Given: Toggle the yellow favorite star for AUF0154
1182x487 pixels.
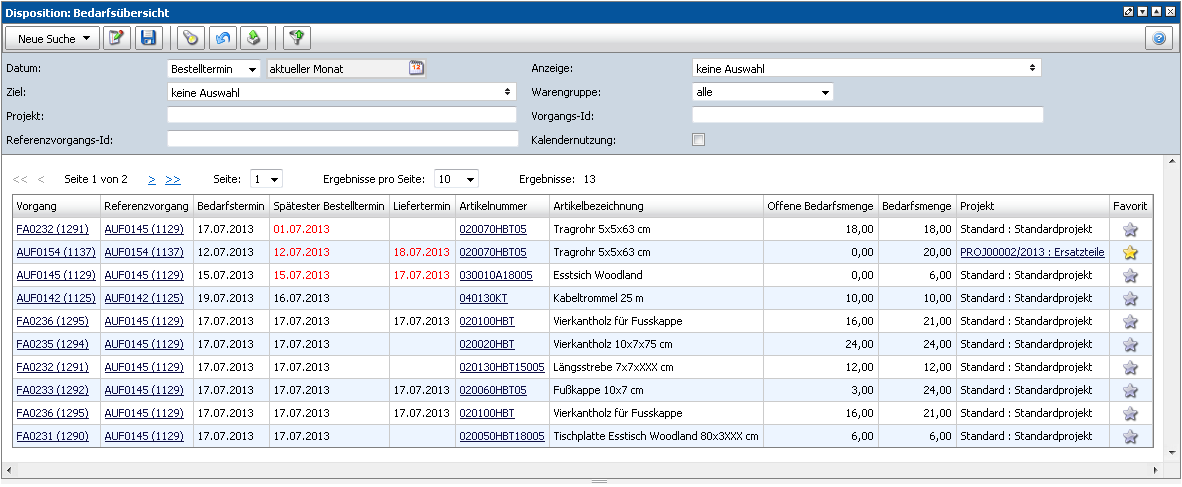Looking at the screenshot, I should [1130, 252].
